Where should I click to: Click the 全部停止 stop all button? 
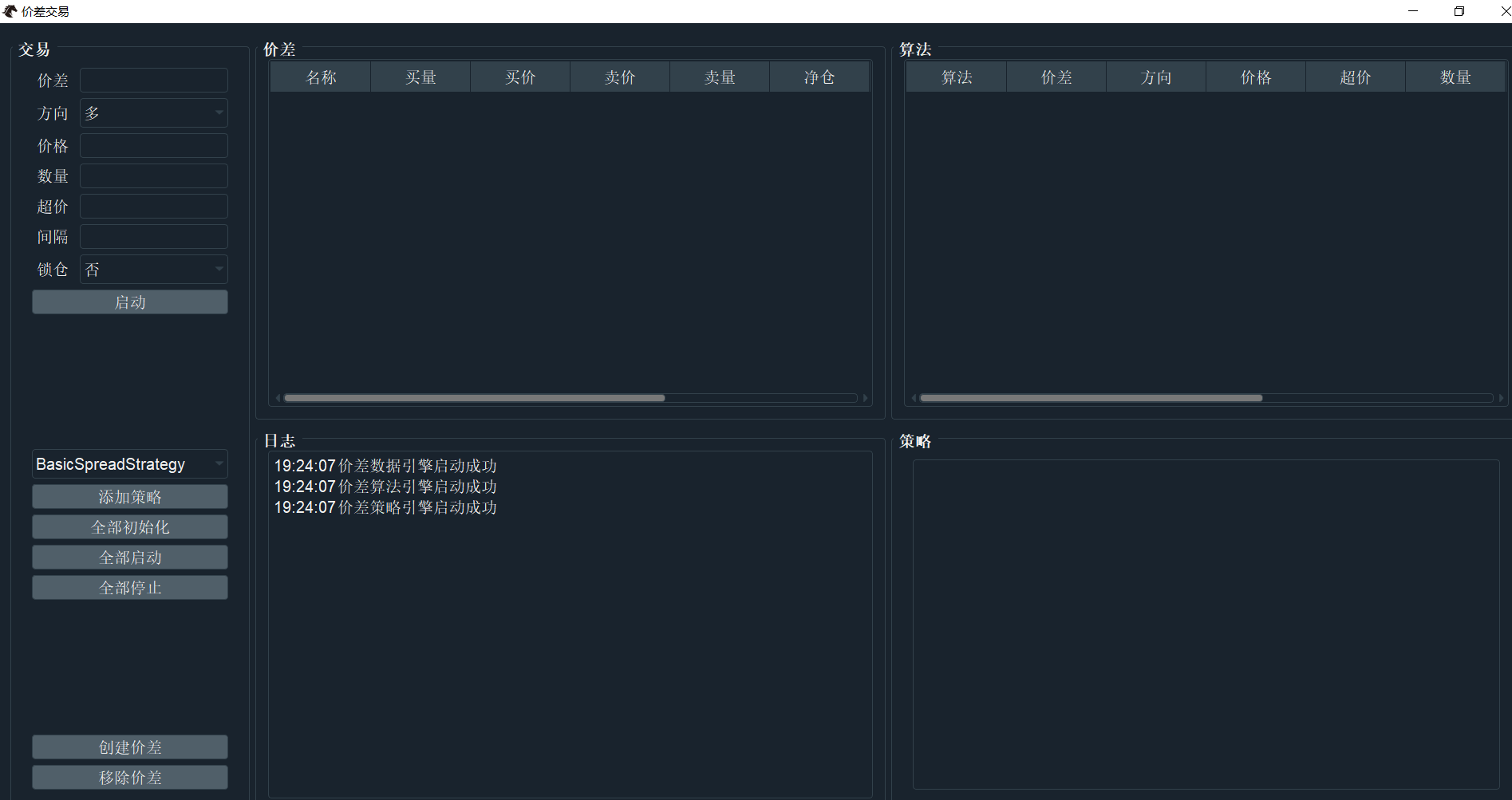pyautogui.click(x=129, y=587)
